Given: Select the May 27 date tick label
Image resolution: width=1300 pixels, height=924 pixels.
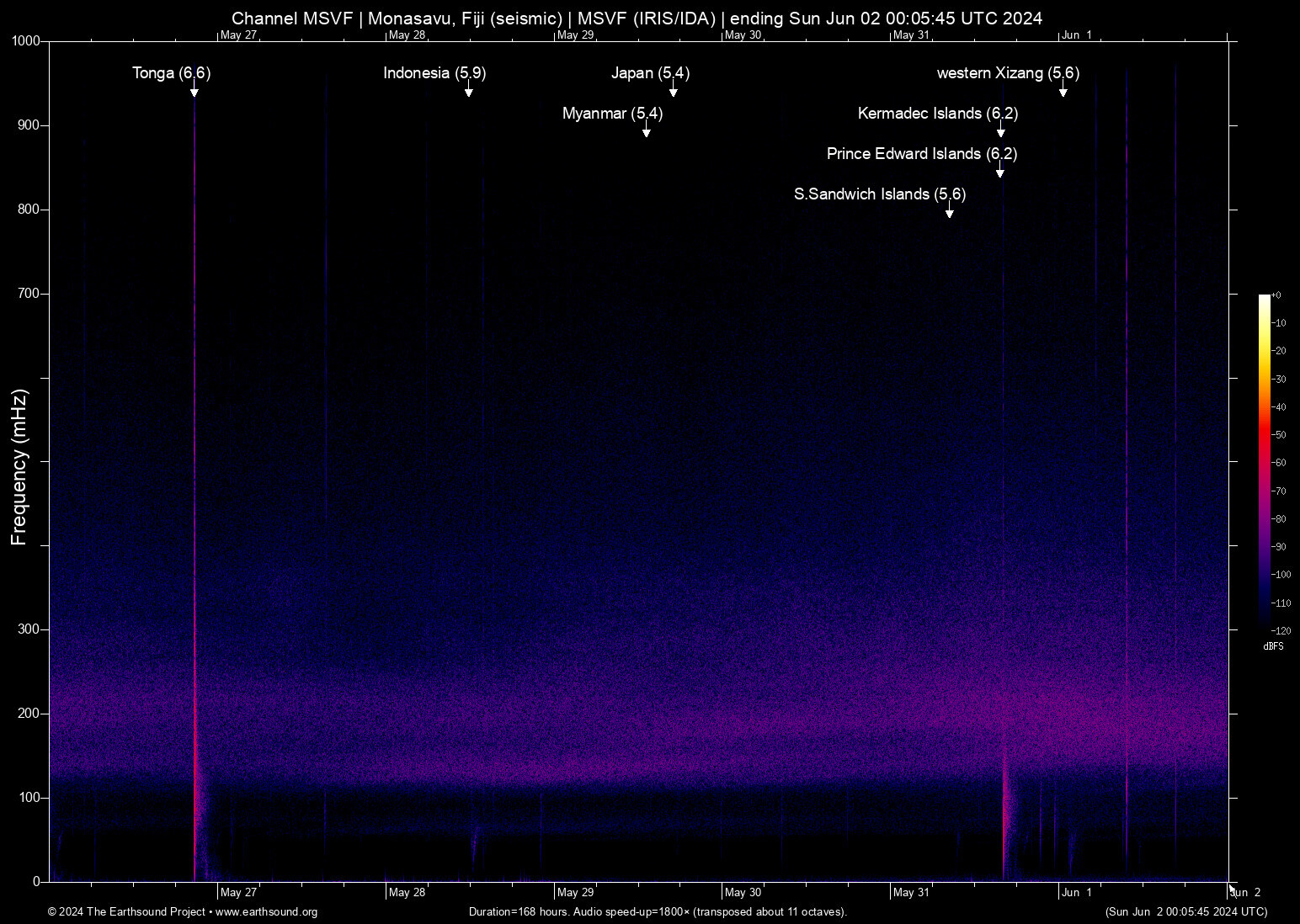Looking at the screenshot, I should [x=239, y=893].
